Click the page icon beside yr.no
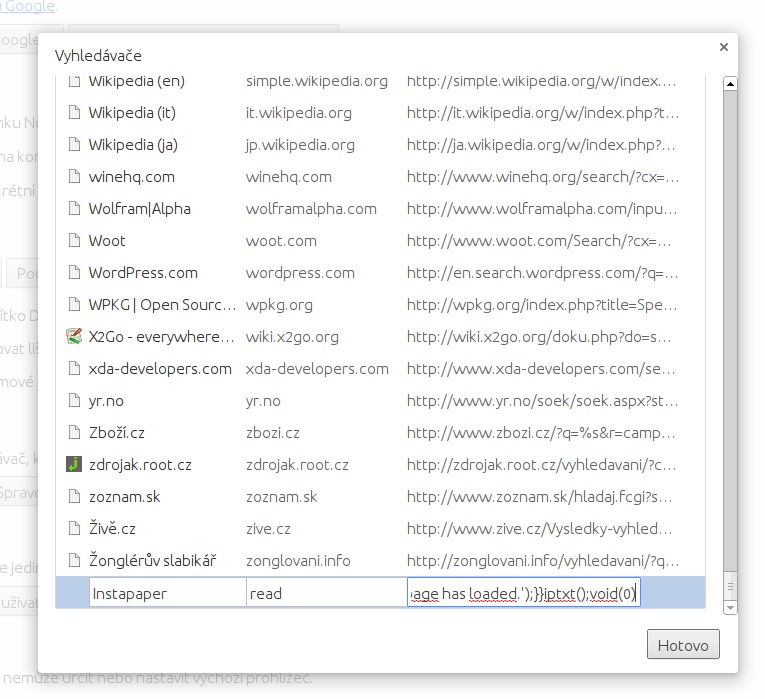The width and height of the screenshot is (765, 699). pyautogui.click(x=74, y=400)
